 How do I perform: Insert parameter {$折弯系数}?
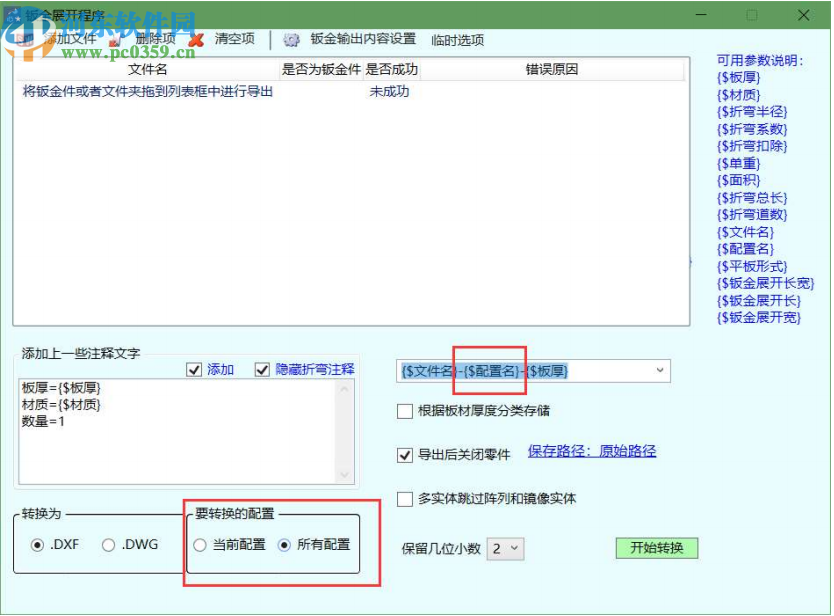click(x=752, y=129)
